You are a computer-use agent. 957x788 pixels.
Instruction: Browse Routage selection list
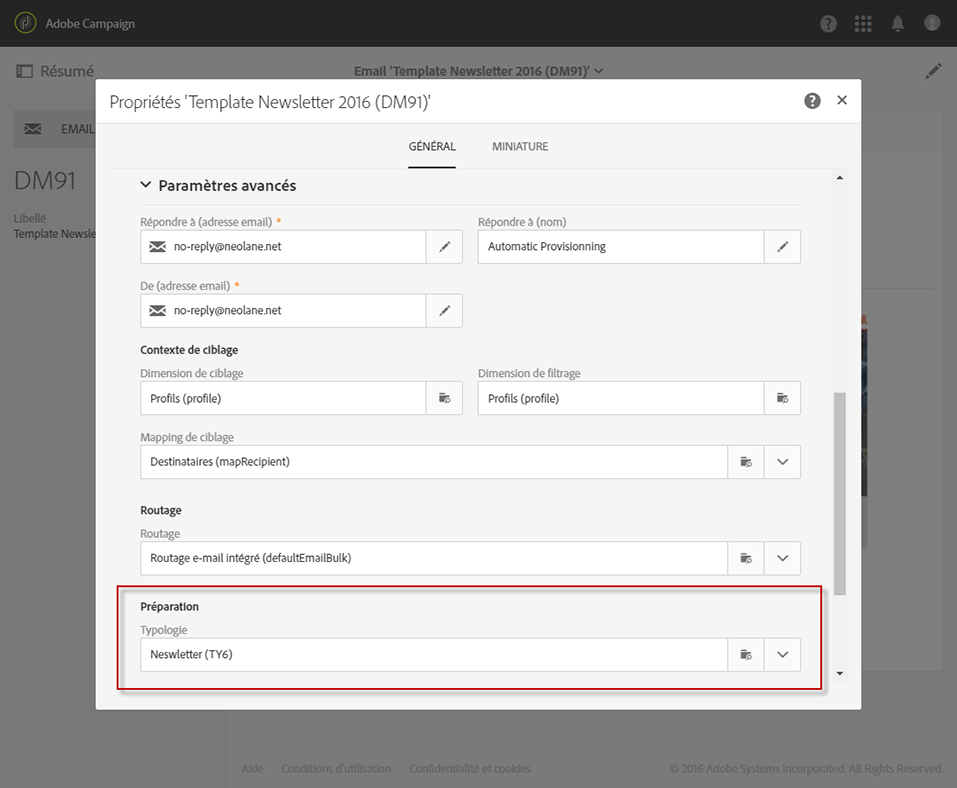(x=746, y=558)
